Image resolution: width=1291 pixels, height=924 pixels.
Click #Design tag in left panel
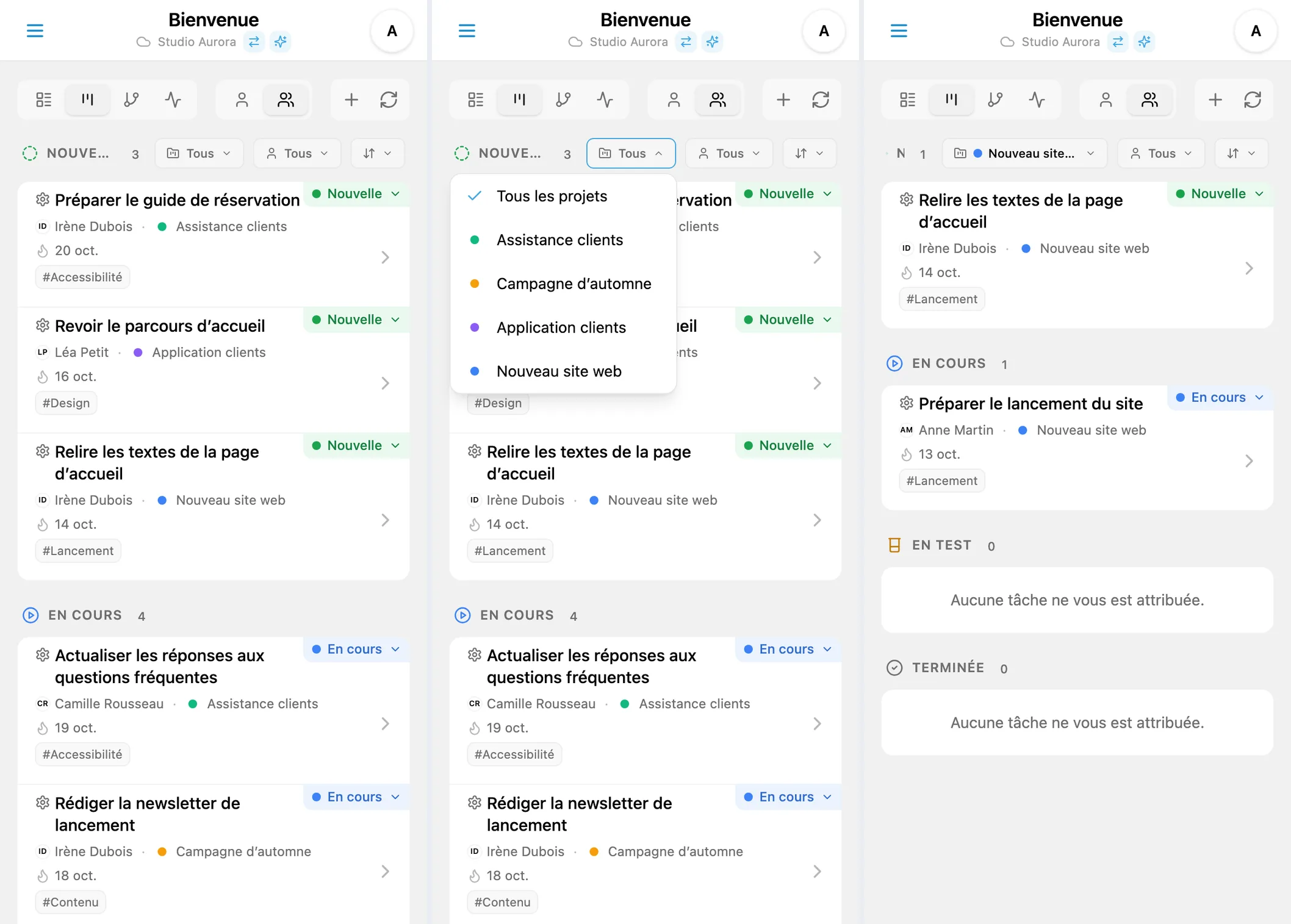click(x=66, y=403)
